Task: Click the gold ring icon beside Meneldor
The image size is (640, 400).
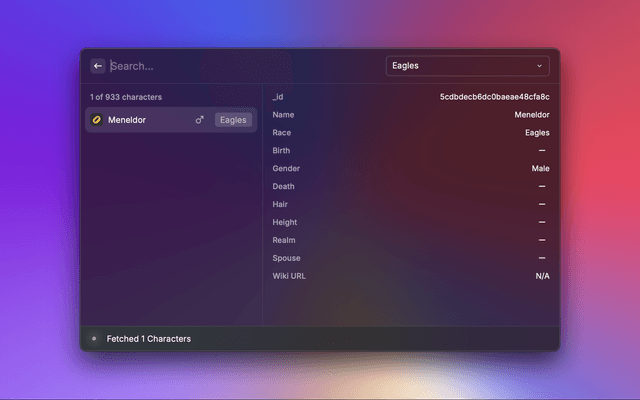Action: pyautogui.click(x=97, y=120)
